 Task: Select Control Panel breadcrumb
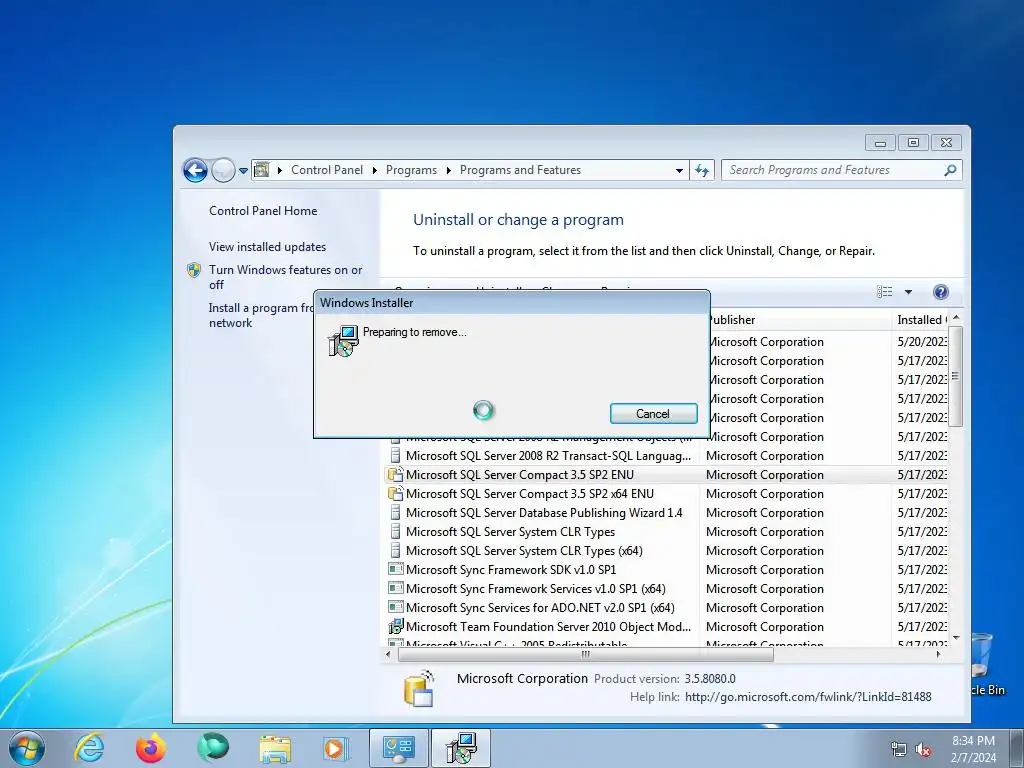(x=327, y=170)
